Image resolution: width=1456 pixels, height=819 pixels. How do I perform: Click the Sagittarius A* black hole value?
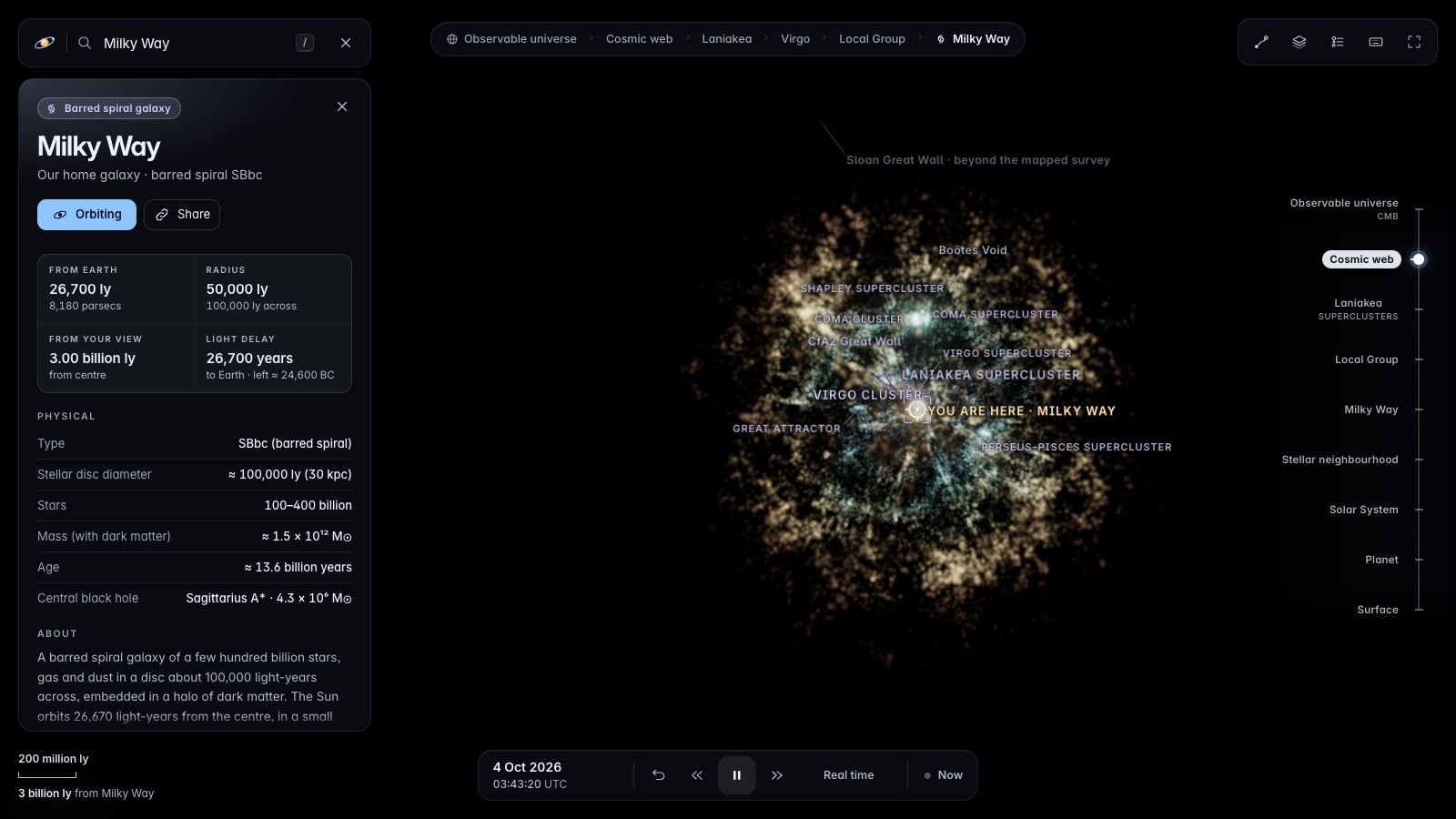[x=268, y=598]
